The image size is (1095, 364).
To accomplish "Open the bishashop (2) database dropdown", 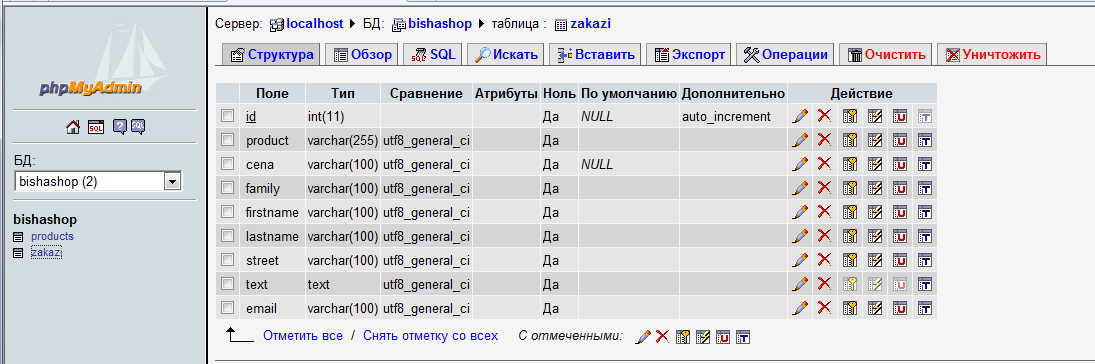I will (x=98, y=182).
